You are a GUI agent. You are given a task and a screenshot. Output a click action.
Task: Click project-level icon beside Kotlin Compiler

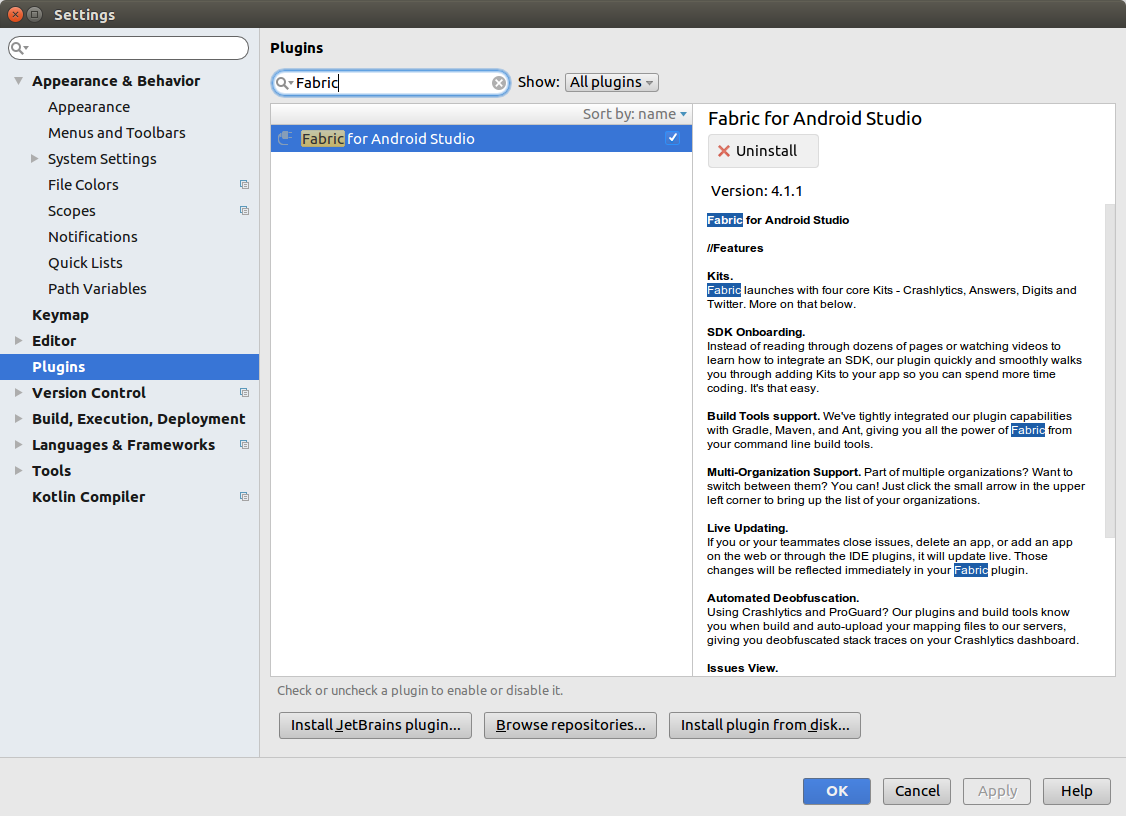(x=244, y=497)
